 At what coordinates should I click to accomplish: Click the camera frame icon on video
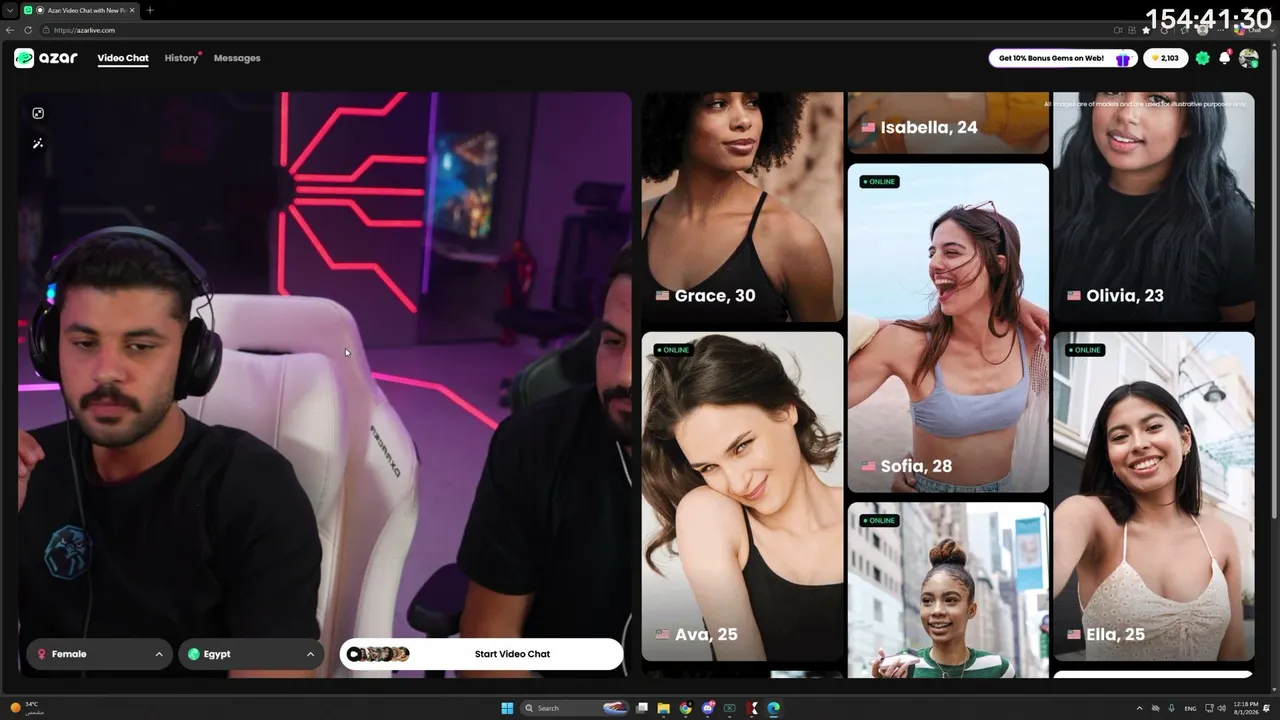tap(38, 113)
